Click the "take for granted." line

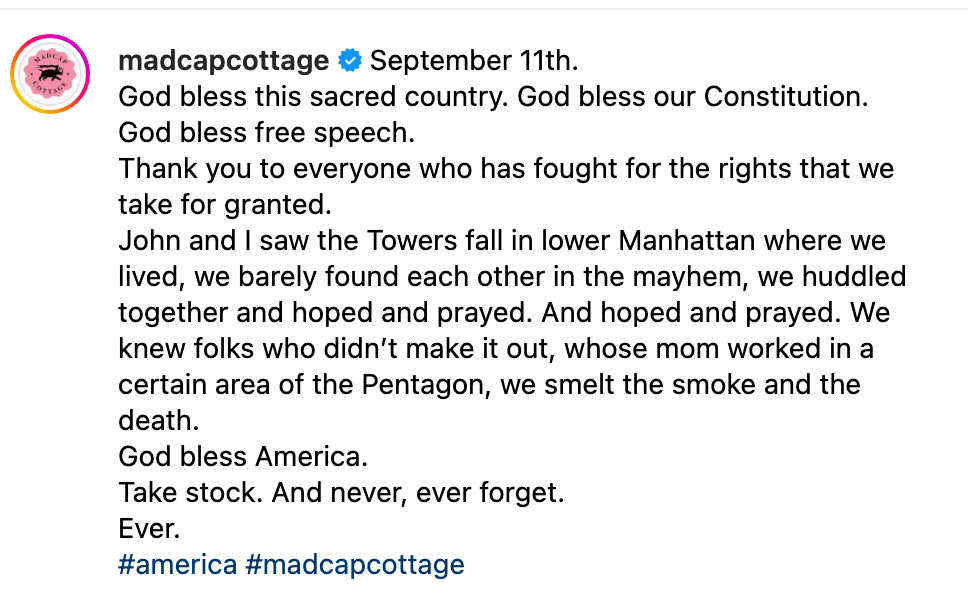224,205
